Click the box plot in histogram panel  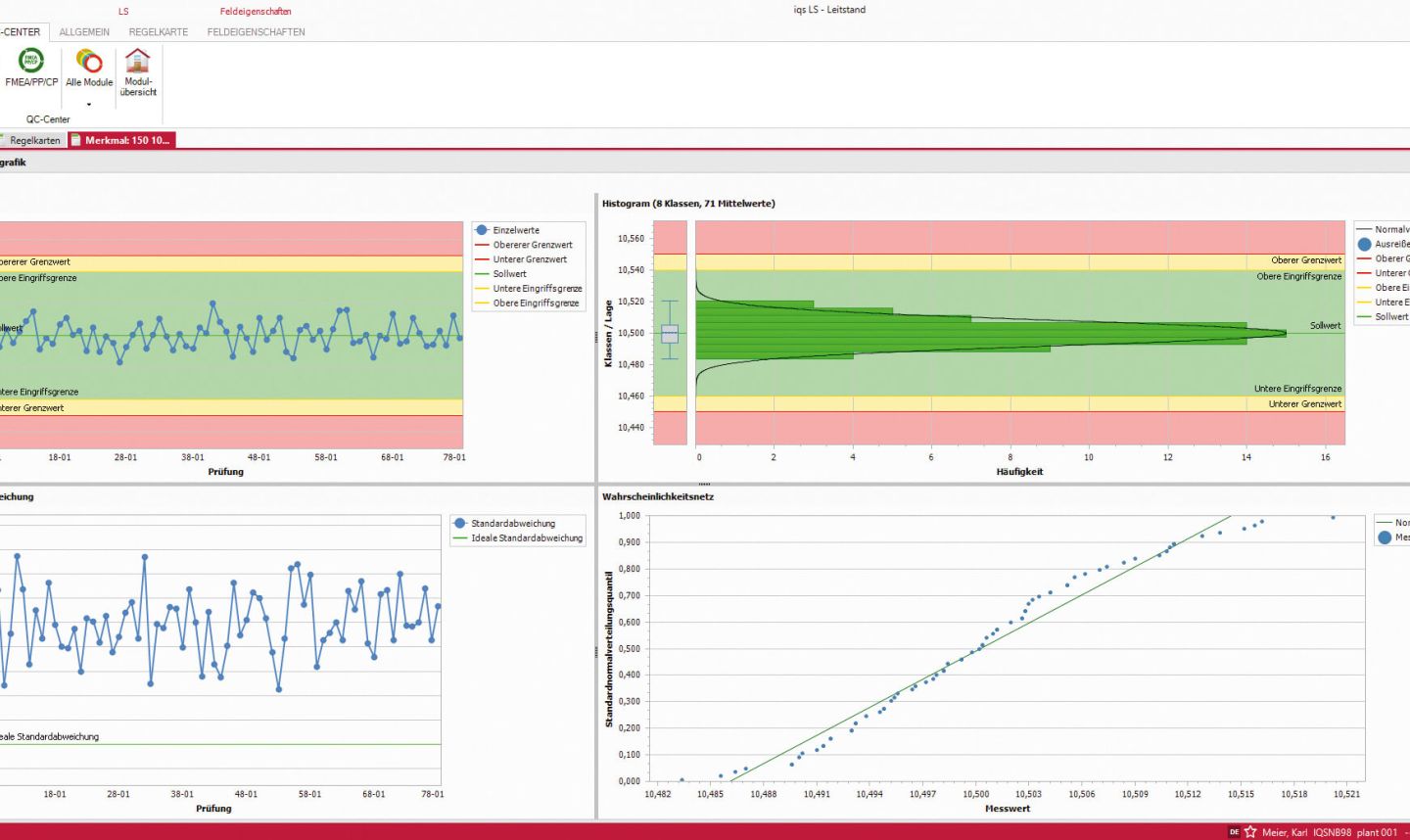coord(670,333)
